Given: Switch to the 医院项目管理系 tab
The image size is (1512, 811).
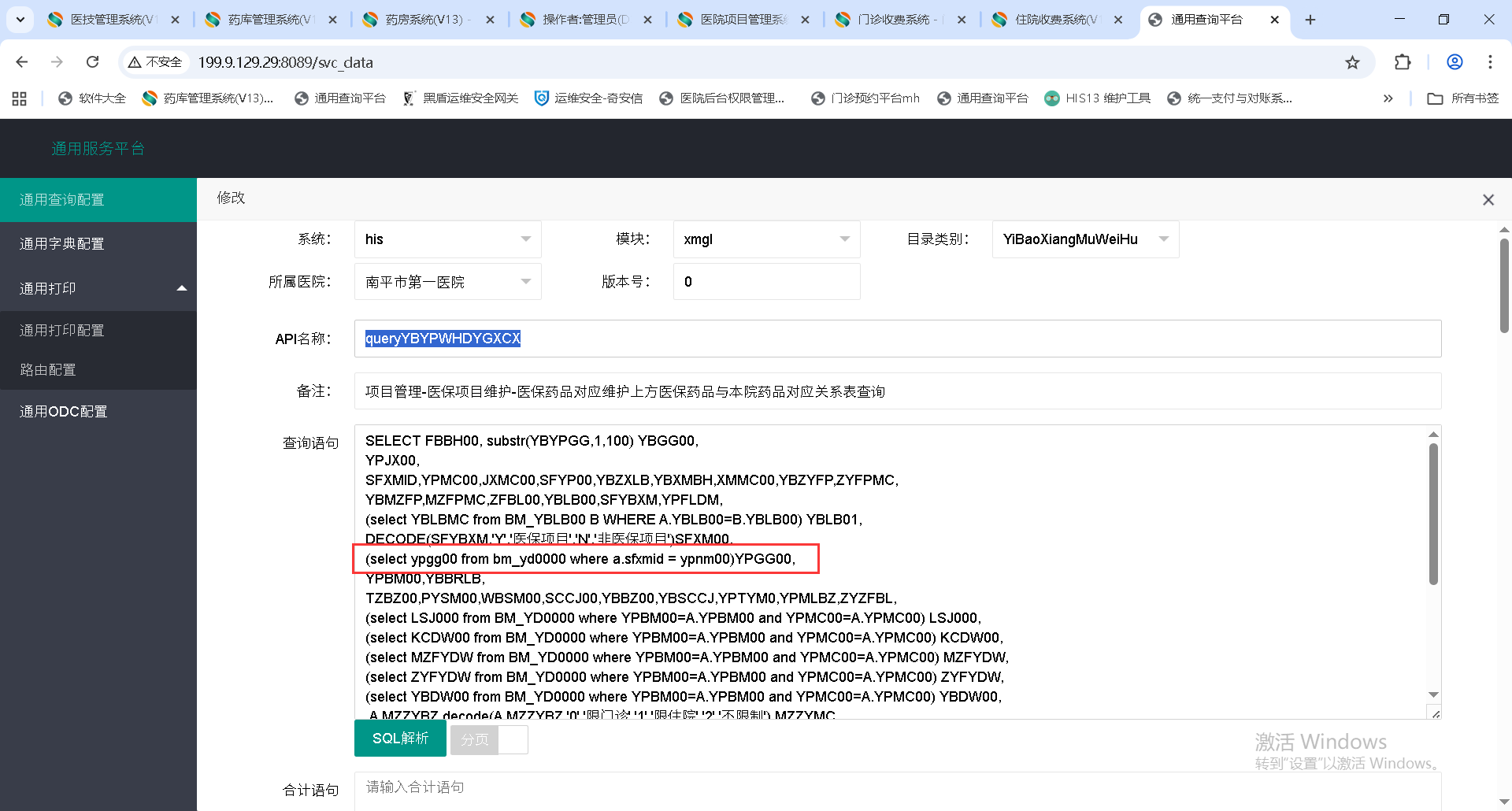Looking at the screenshot, I should point(744,20).
